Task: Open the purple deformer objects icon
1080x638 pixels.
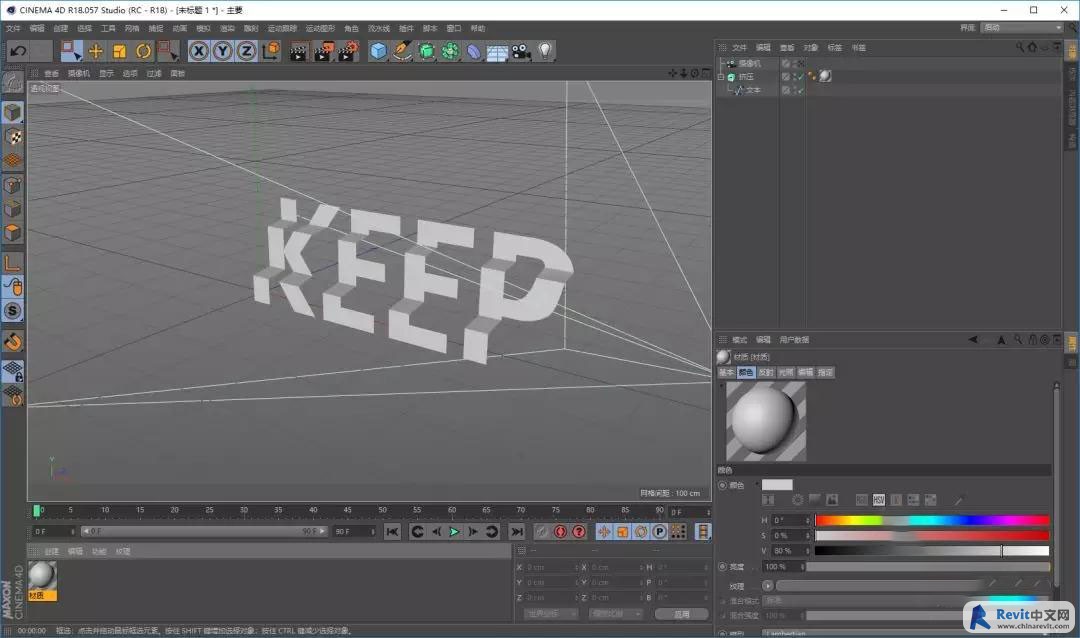Action: pyautogui.click(x=474, y=52)
